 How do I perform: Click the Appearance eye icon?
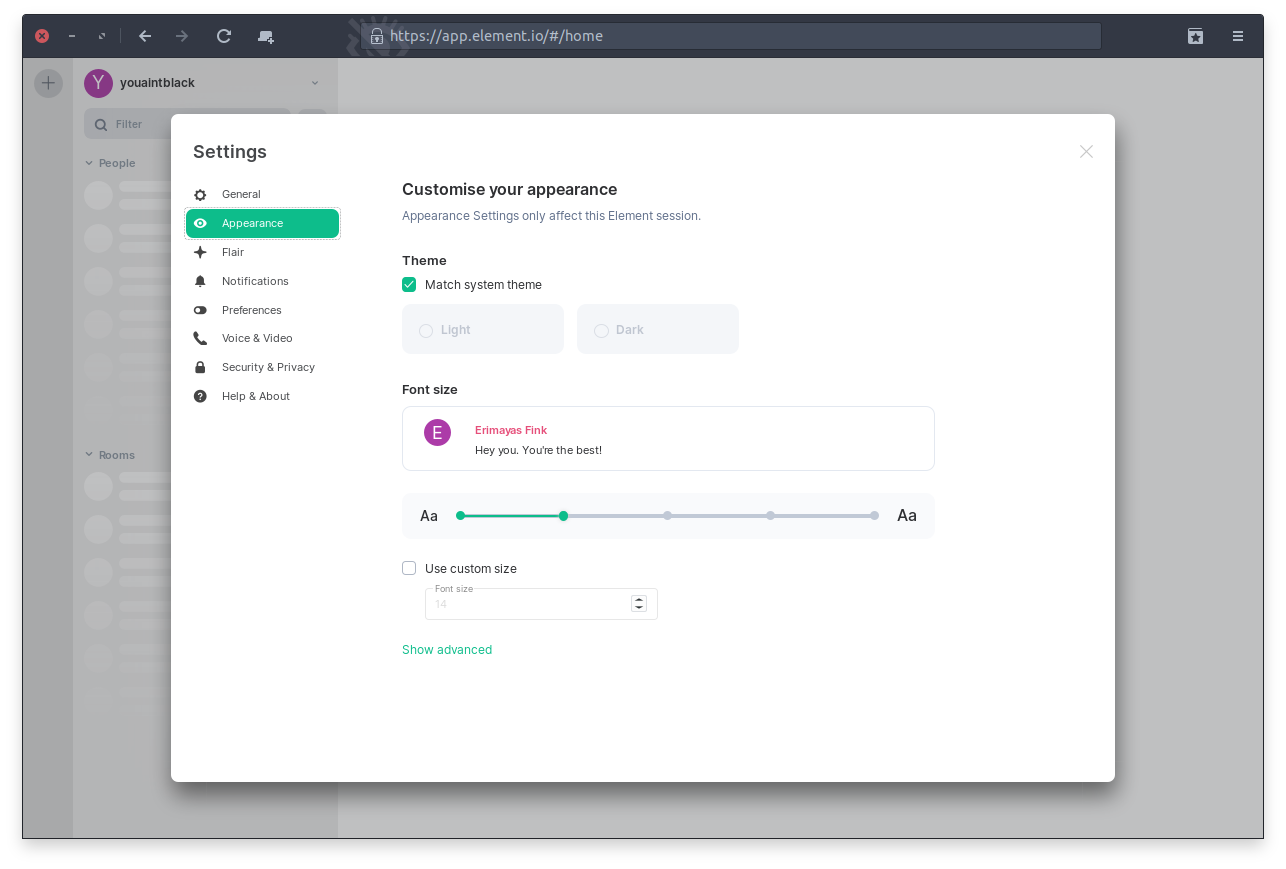click(200, 223)
